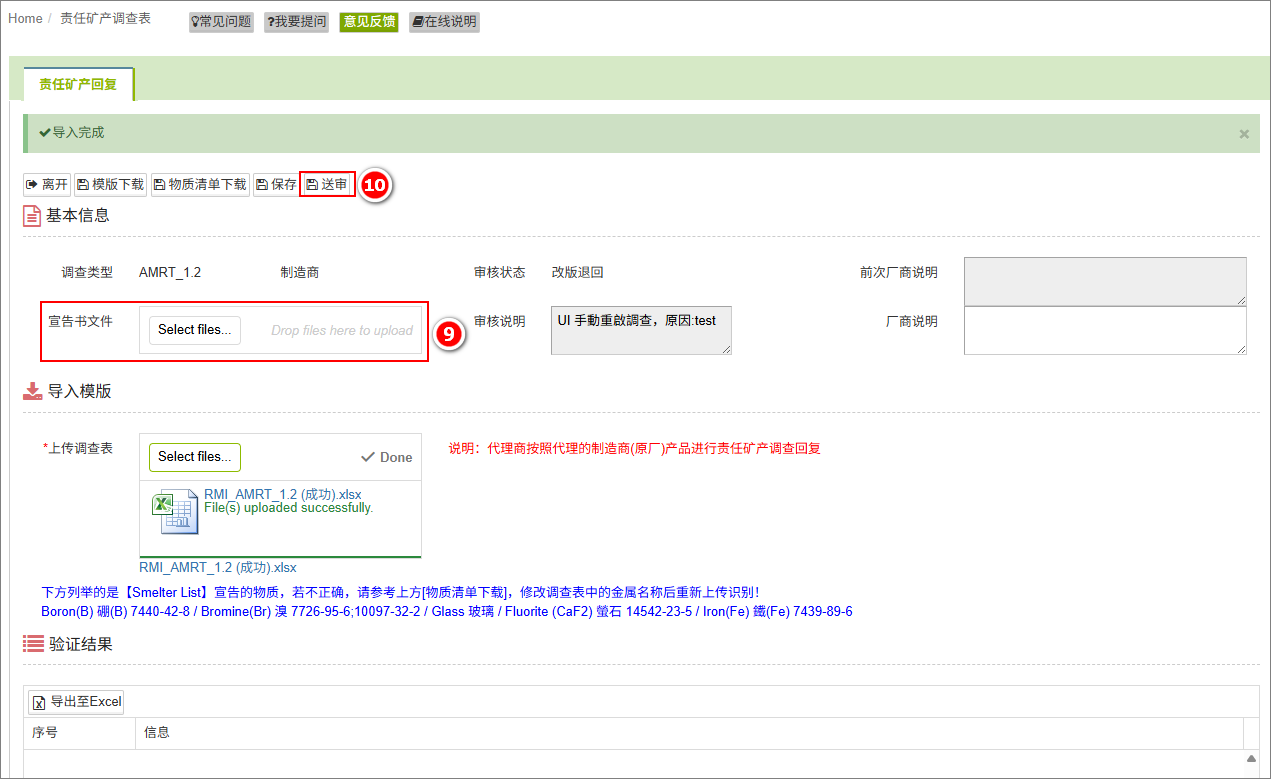
Task: Select the 责任矿产回复 tab
Action: (78, 85)
